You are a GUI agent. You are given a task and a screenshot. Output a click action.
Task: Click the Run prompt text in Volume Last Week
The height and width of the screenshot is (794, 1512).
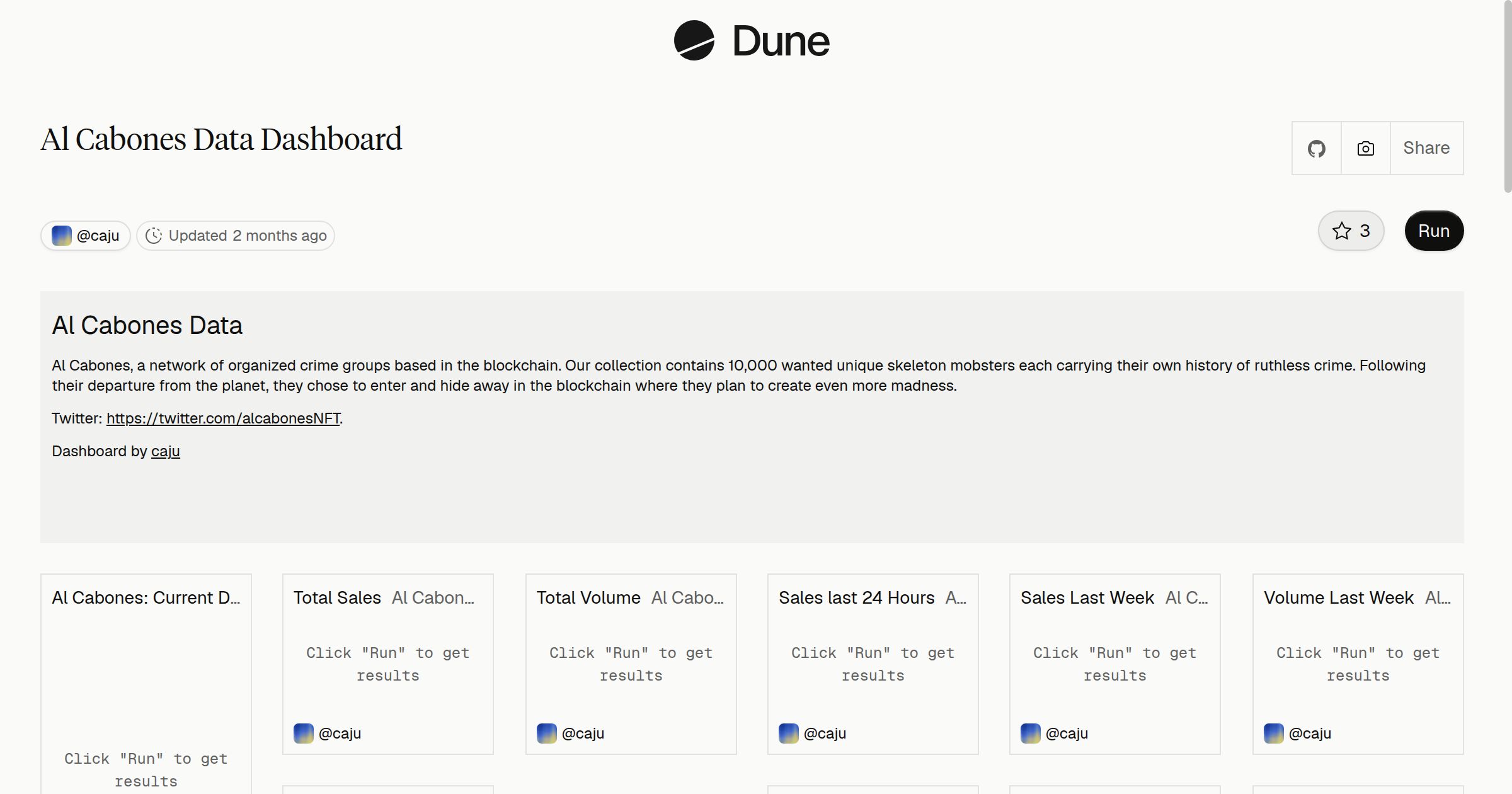click(x=1358, y=664)
